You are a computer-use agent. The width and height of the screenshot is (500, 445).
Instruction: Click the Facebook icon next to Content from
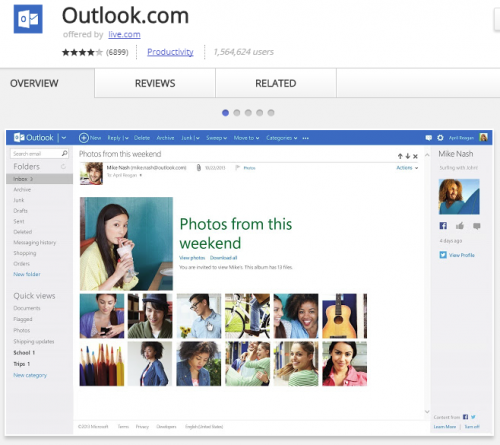point(466,417)
